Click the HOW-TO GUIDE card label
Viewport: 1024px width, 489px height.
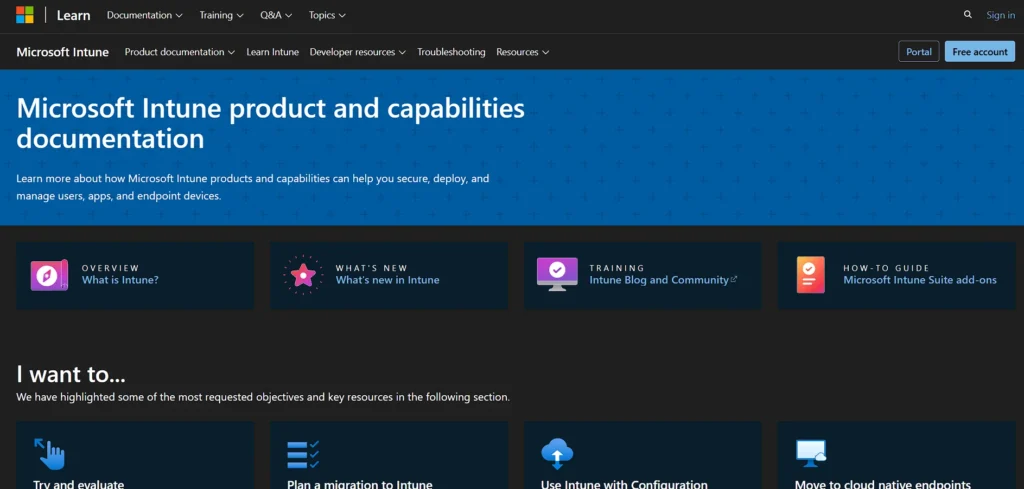point(886,268)
